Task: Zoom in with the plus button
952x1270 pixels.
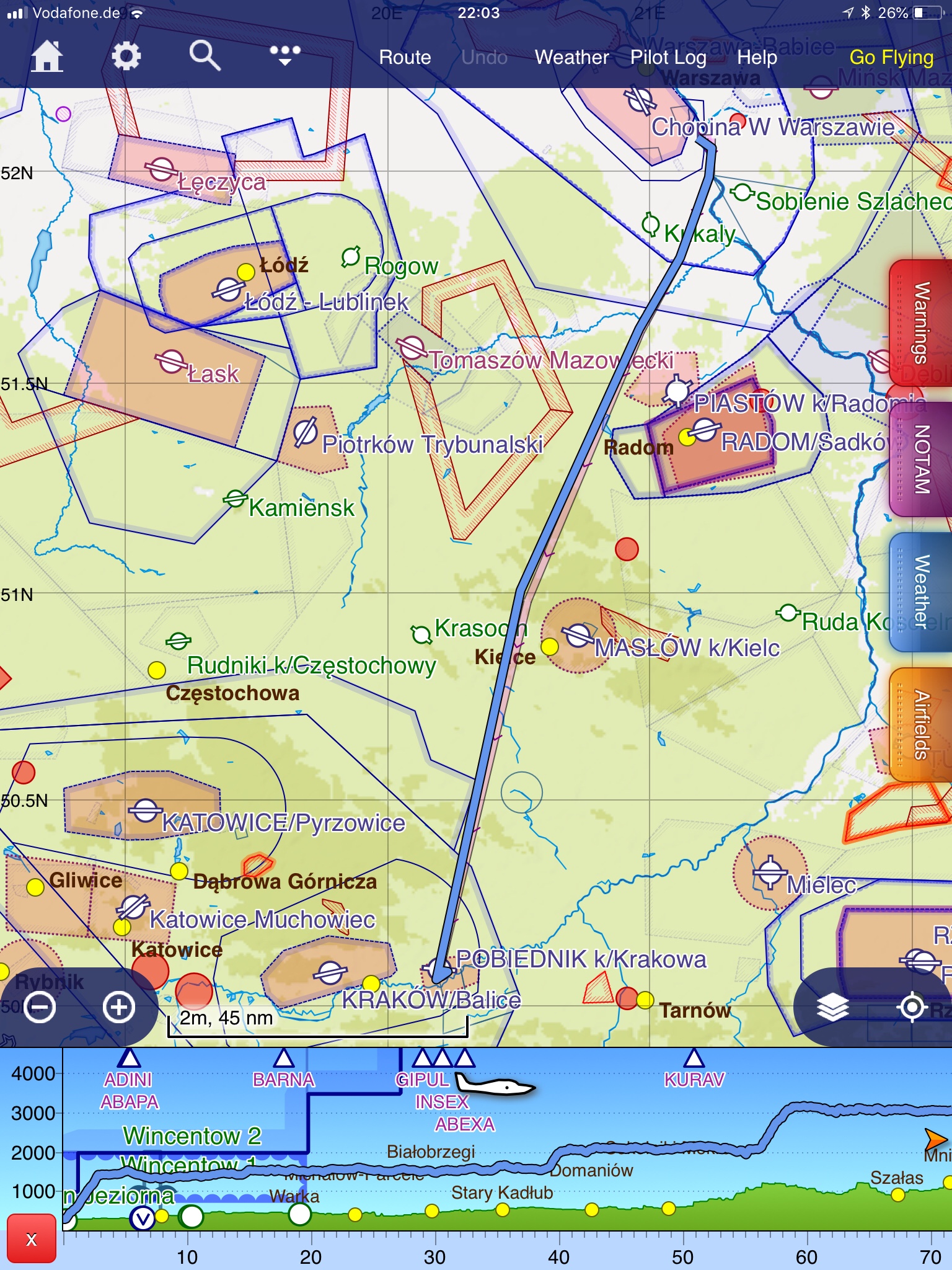Action: click(x=119, y=1007)
